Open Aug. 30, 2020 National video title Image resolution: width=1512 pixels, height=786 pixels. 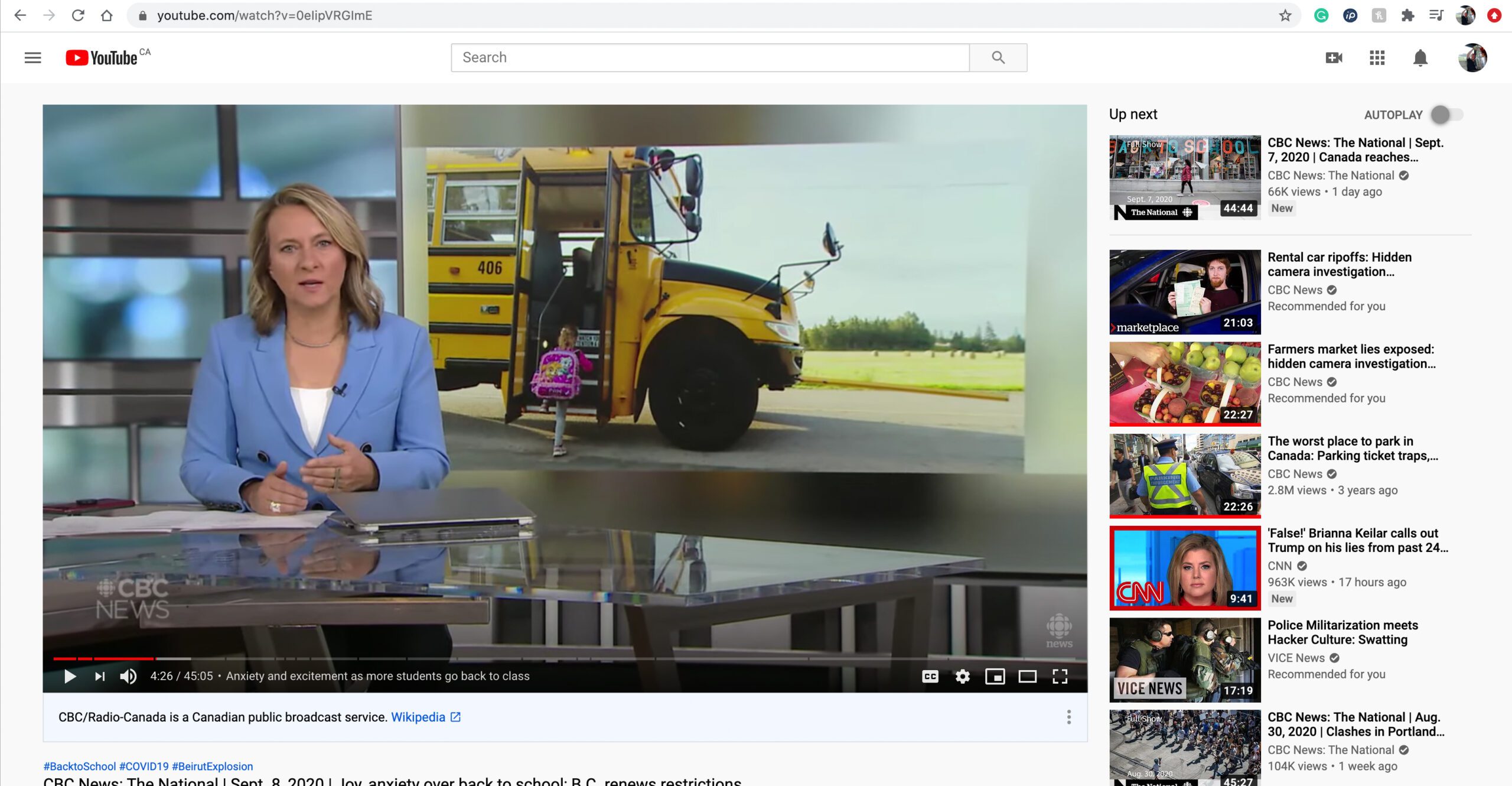pyautogui.click(x=1356, y=724)
